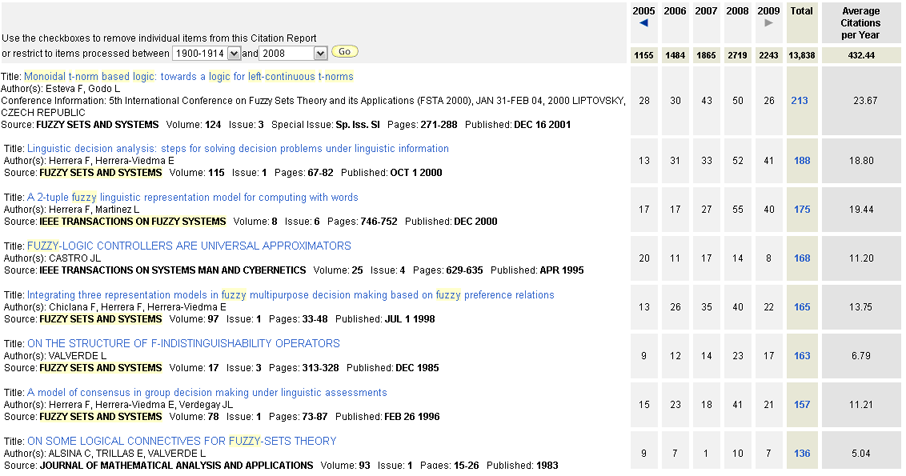The width and height of the screenshot is (906, 476).
Task: Open FUZZY-LOGIC CONTROLLERS ARE UNIVERSAL APPROXIMATORS link
Action: click(x=189, y=246)
